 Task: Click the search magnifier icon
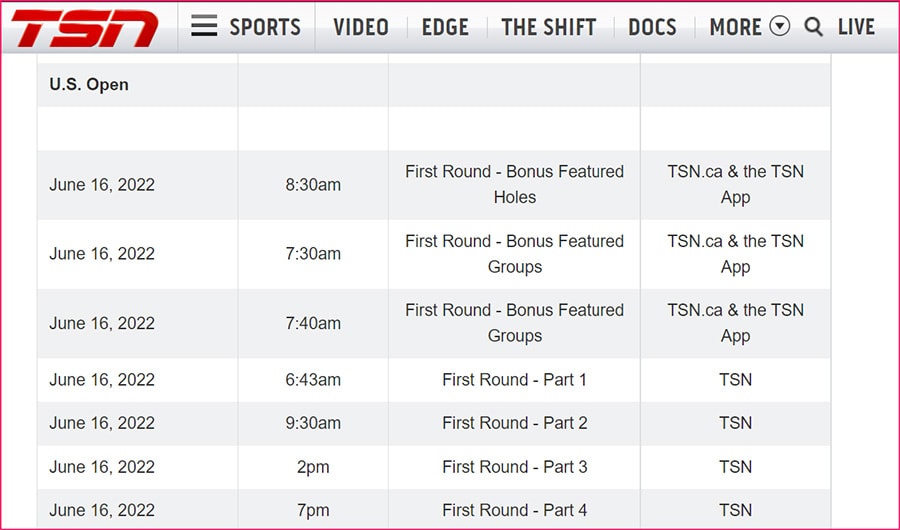[x=814, y=27]
